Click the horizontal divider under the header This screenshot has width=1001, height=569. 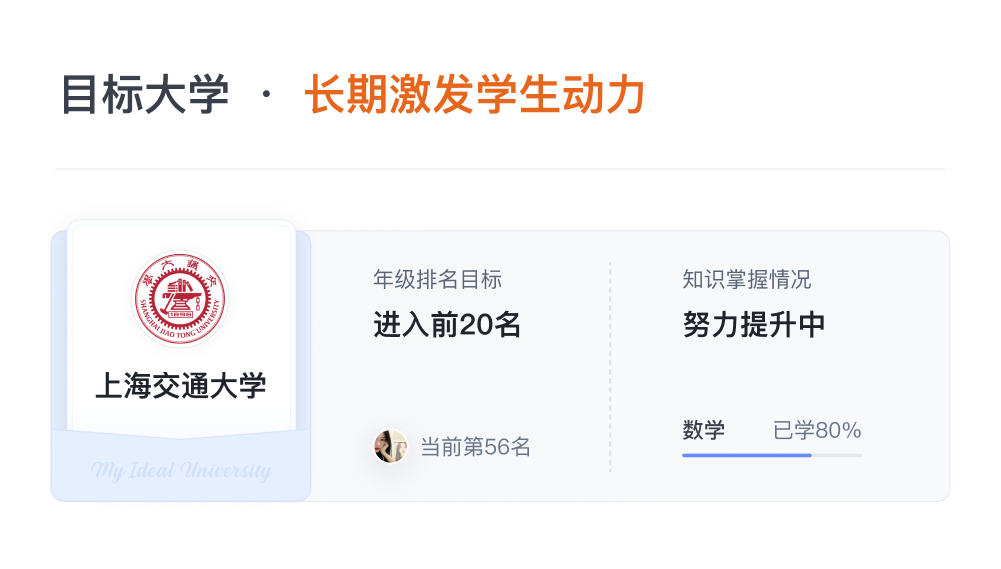[500, 169]
